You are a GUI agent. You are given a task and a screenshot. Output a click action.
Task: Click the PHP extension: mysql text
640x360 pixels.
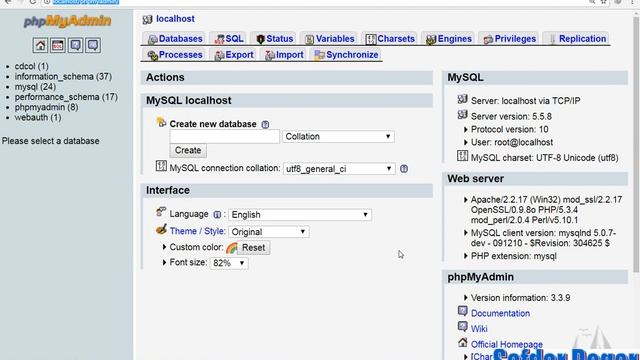[513, 256]
